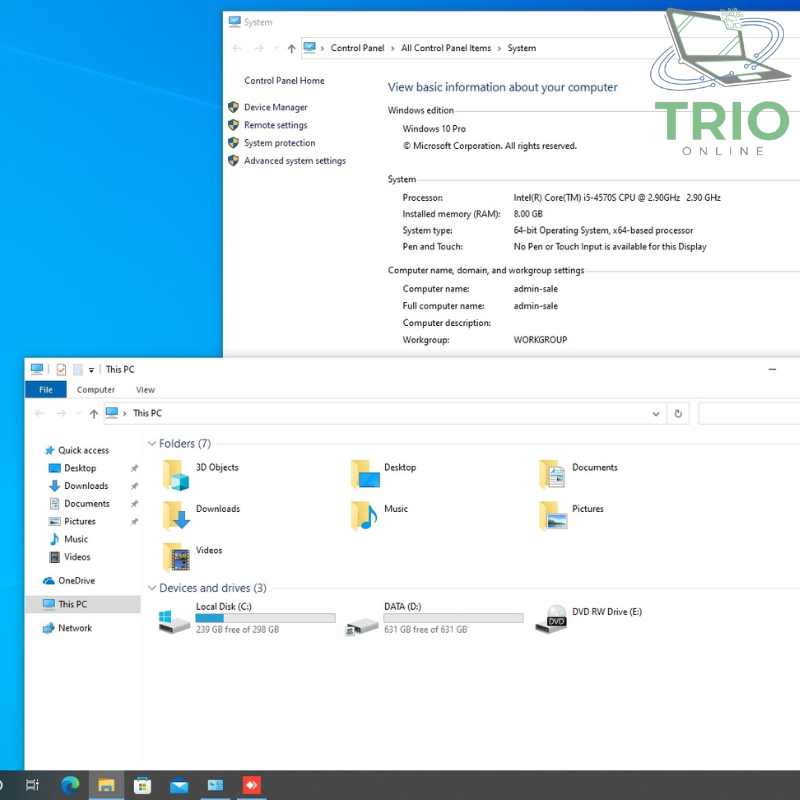Collapse the Devices and drives (3) group
Screen dimensions: 800x800
click(152, 588)
